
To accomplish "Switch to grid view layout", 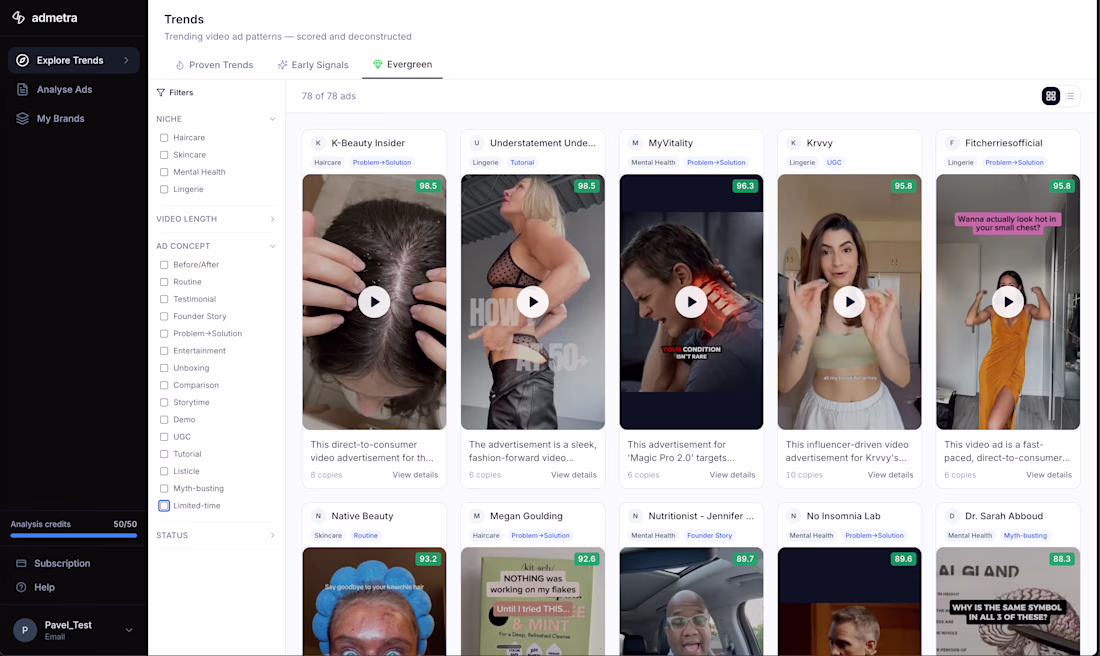I will [x=1051, y=96].
